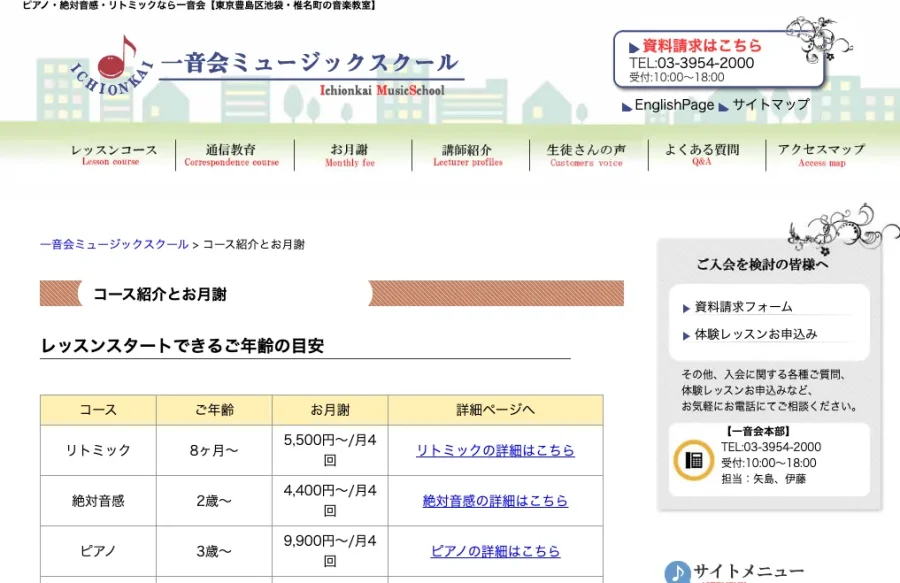Click the 詳細ページへ table header cell
Image resolution: width=900 pixels, height=583 pixels.
[x=495, y=410]
